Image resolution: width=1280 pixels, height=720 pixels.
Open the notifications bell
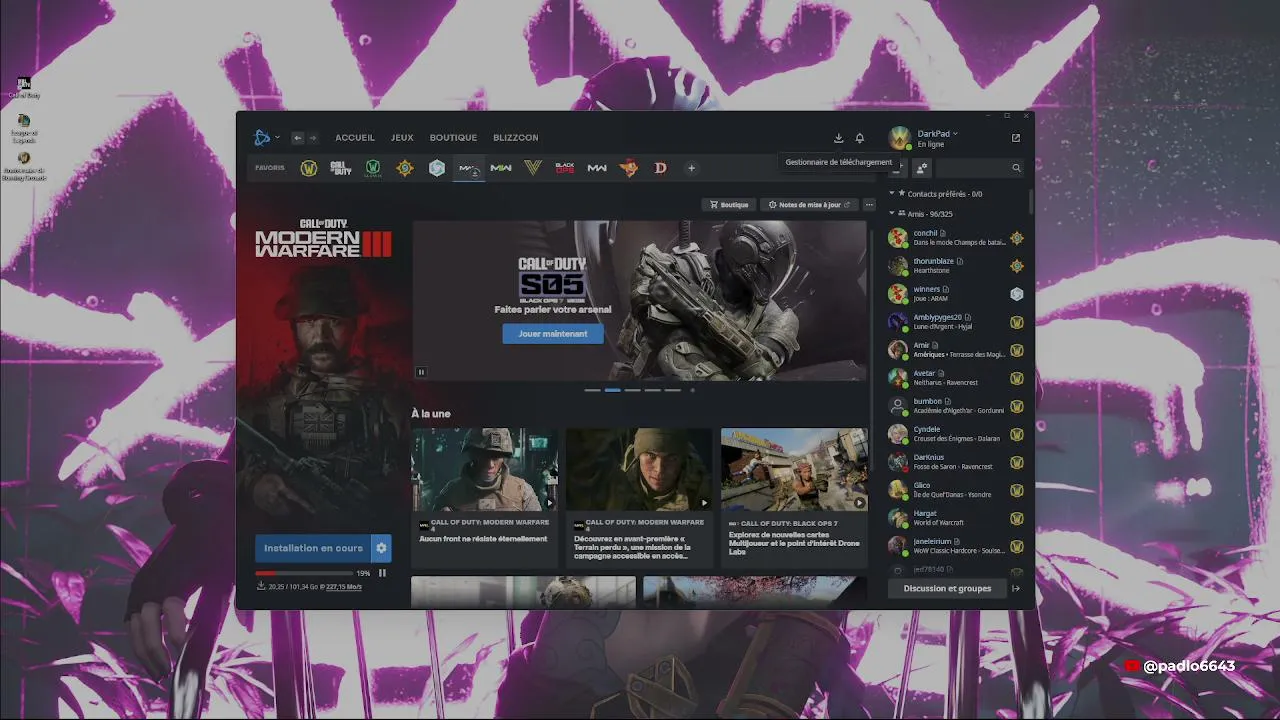pyautogui.click(x=859, y=138)
